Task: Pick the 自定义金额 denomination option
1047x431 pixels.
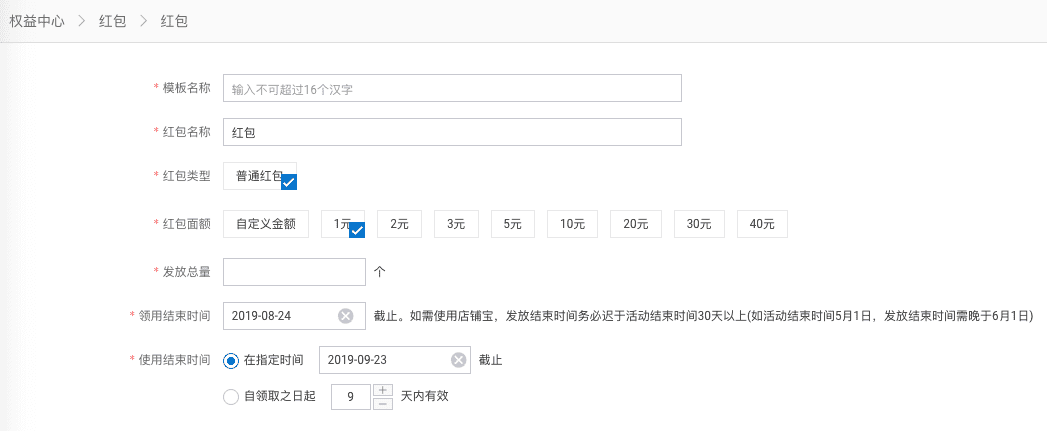Action: (x=266, y=224)
